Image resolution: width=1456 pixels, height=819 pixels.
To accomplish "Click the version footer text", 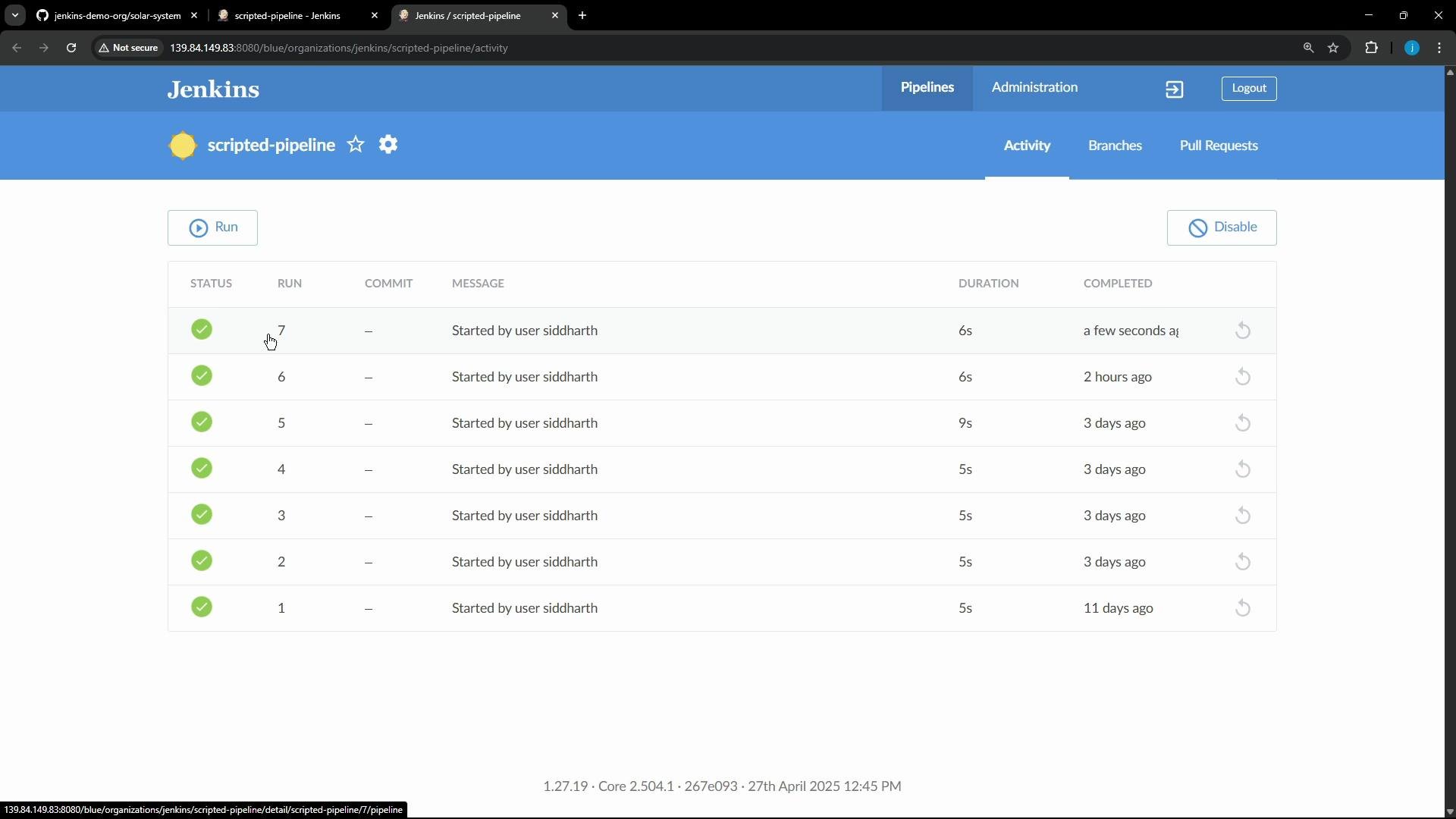I will coord(722,786).
